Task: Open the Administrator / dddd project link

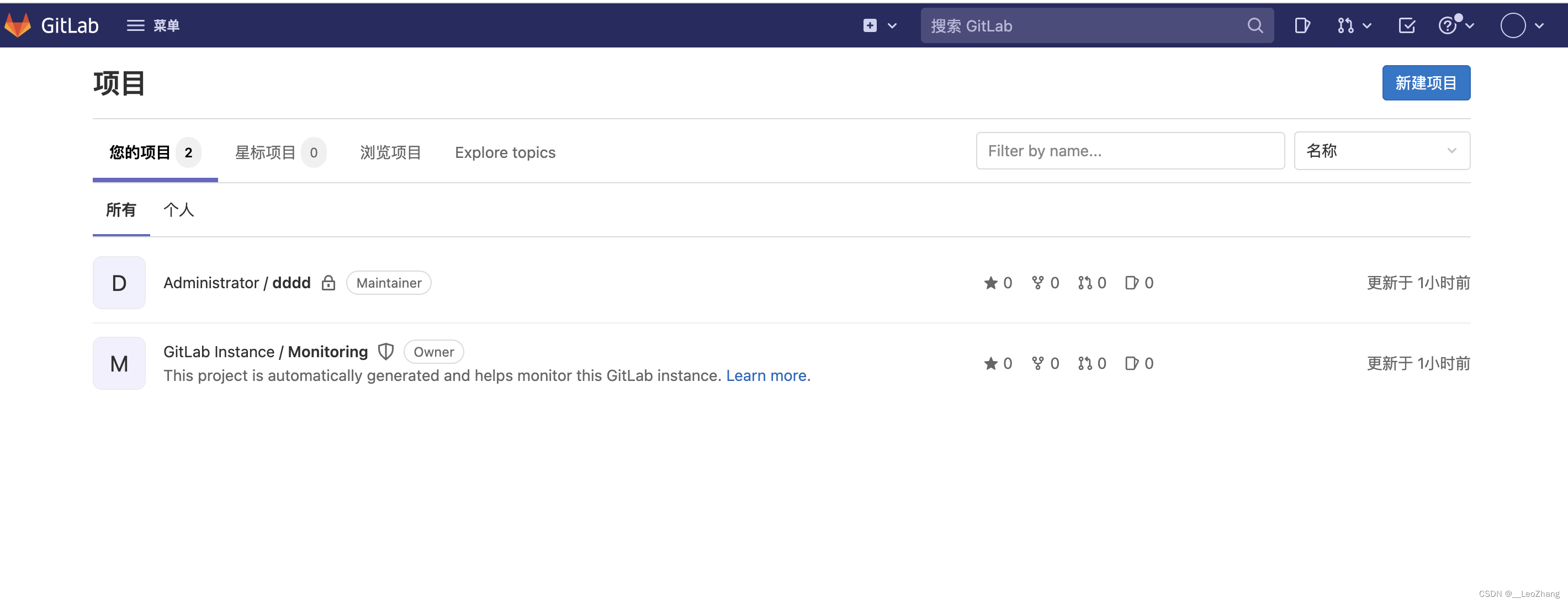Action: 237,283
